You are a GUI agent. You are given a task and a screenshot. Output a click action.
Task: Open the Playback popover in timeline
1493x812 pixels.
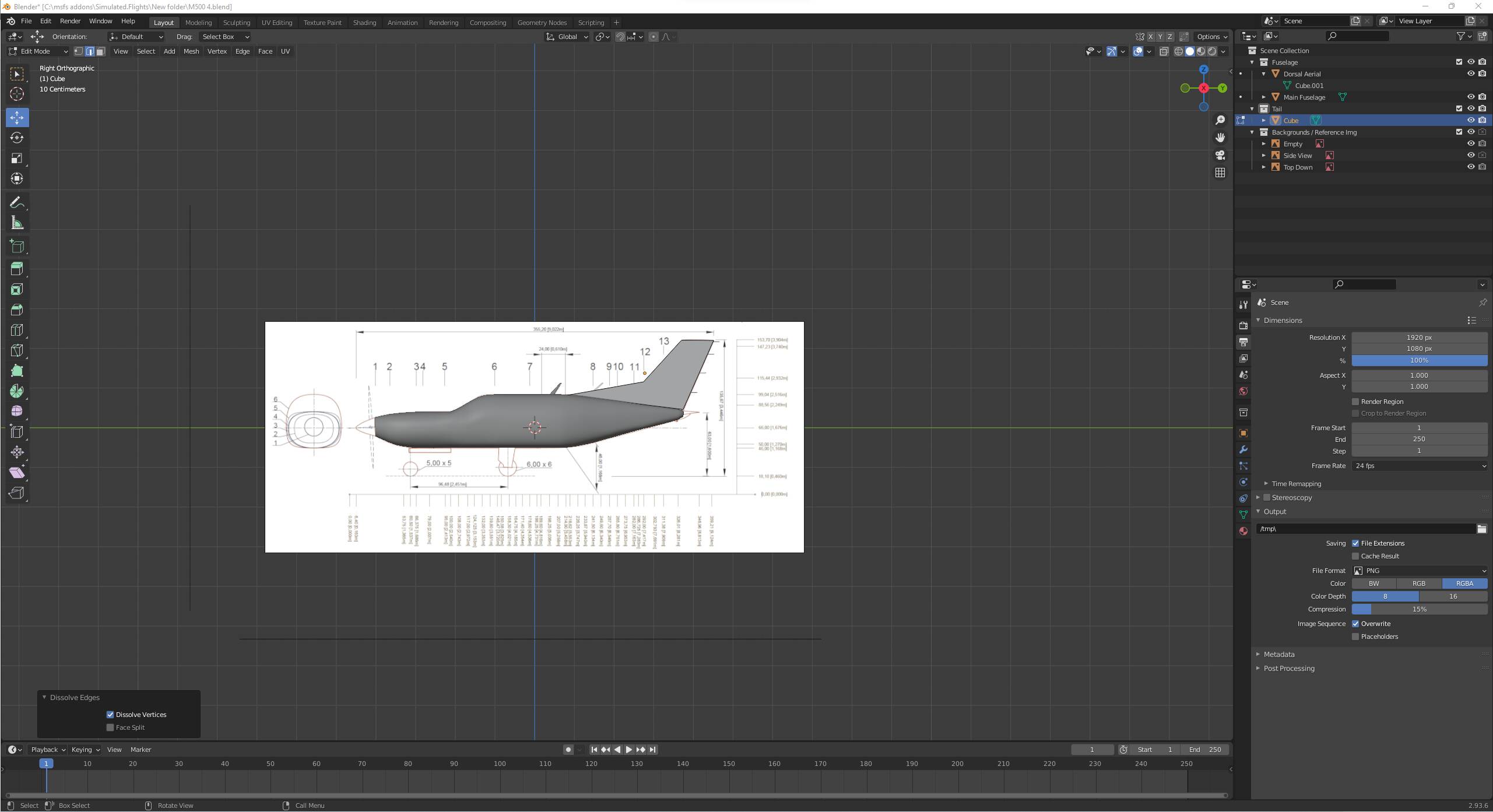tap(48, 750)
